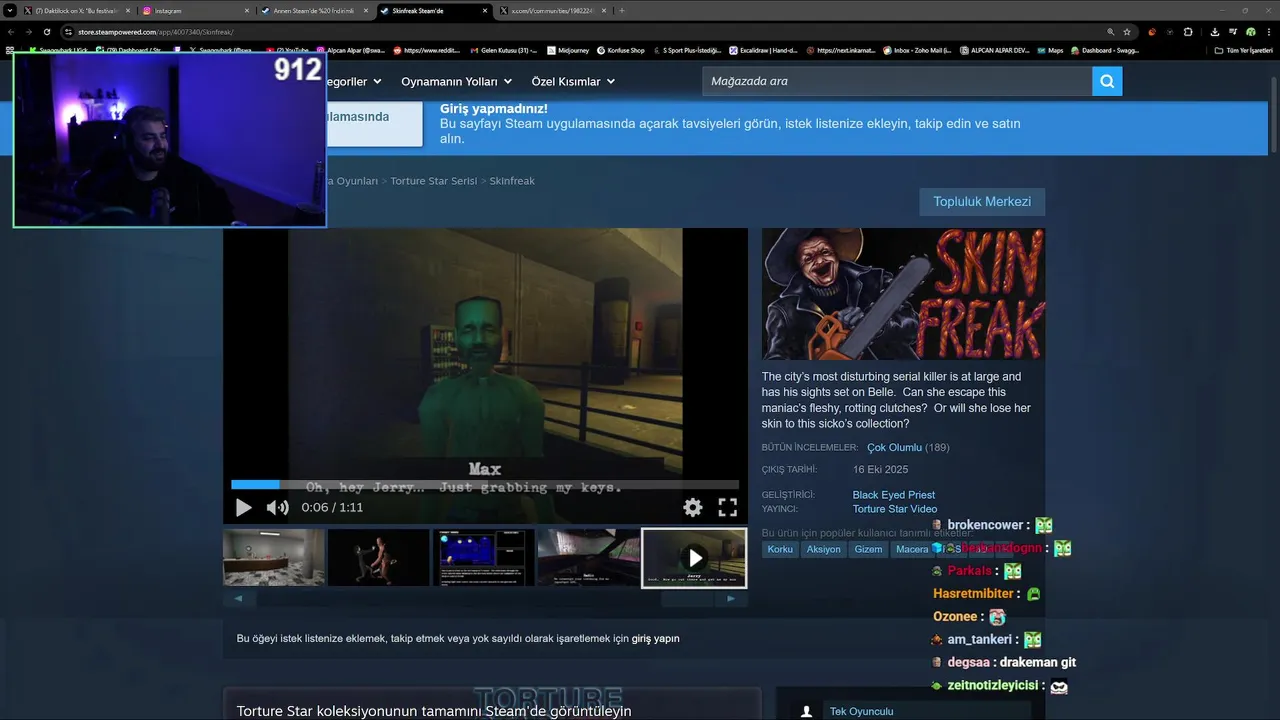Click the site info icon in address bar
1280x720 pixels.
(x=69, y=32)
